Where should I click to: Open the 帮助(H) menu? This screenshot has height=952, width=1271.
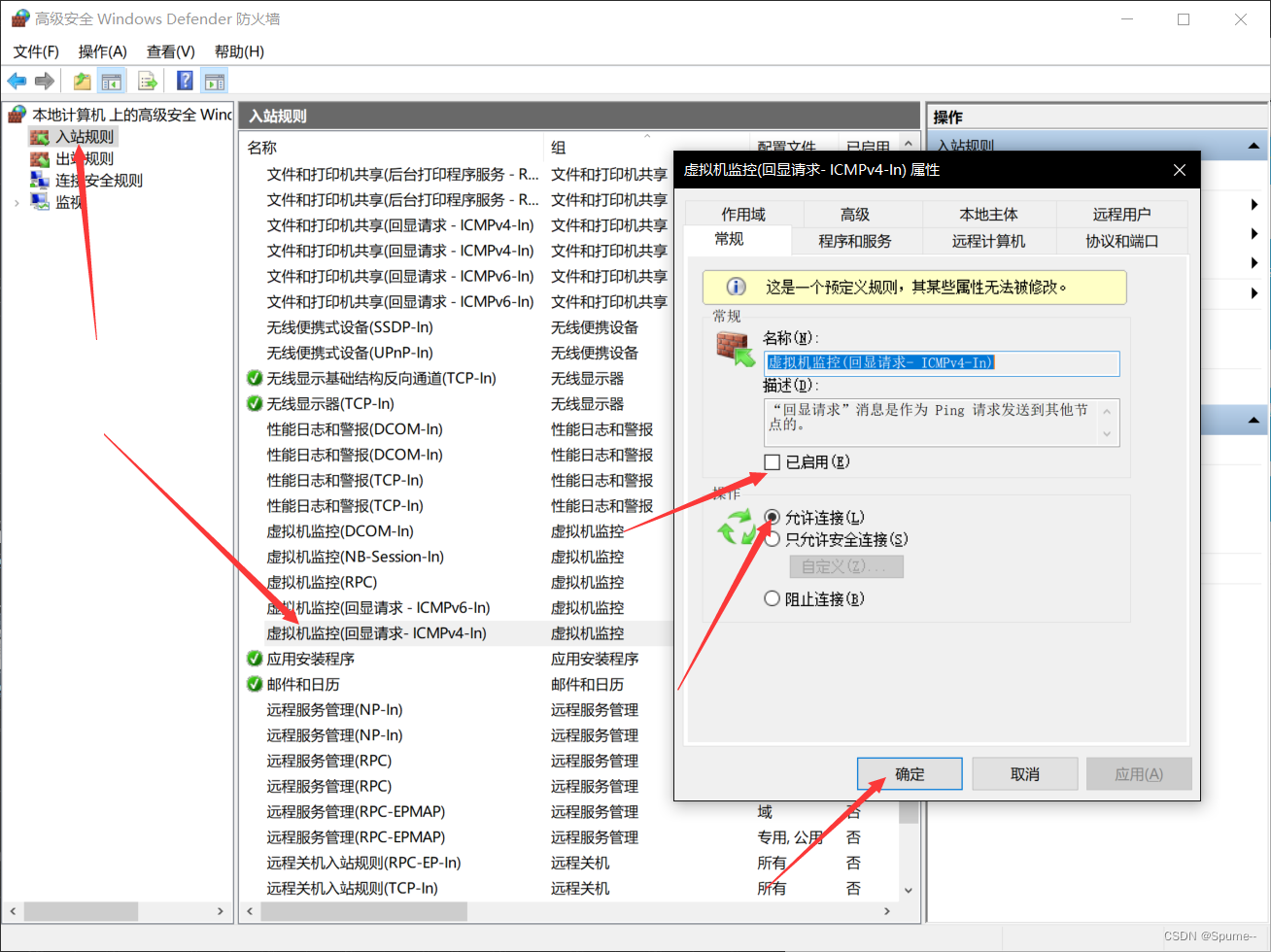click(239, 51)
